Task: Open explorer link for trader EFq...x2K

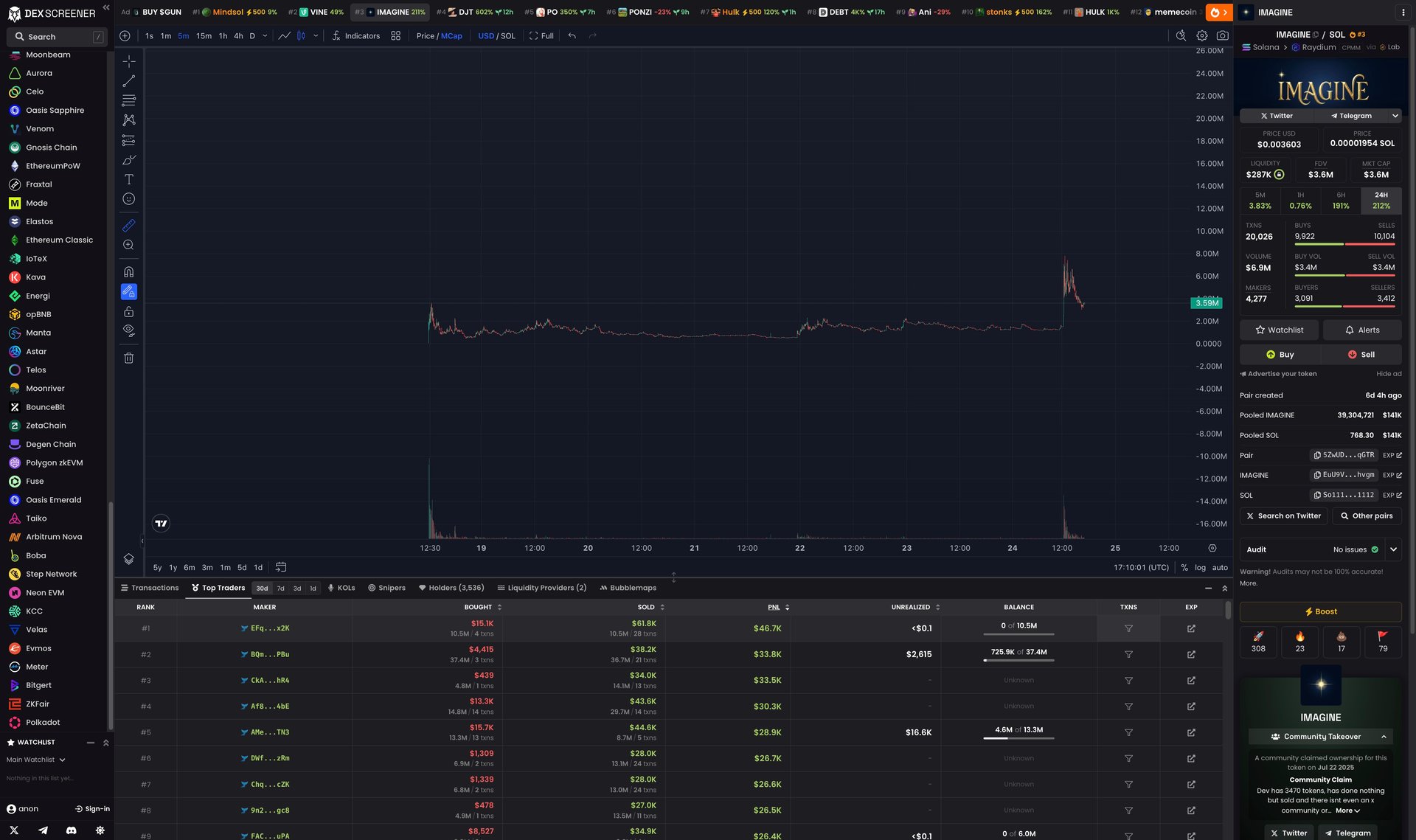Action: click(x=1191, y=628)
